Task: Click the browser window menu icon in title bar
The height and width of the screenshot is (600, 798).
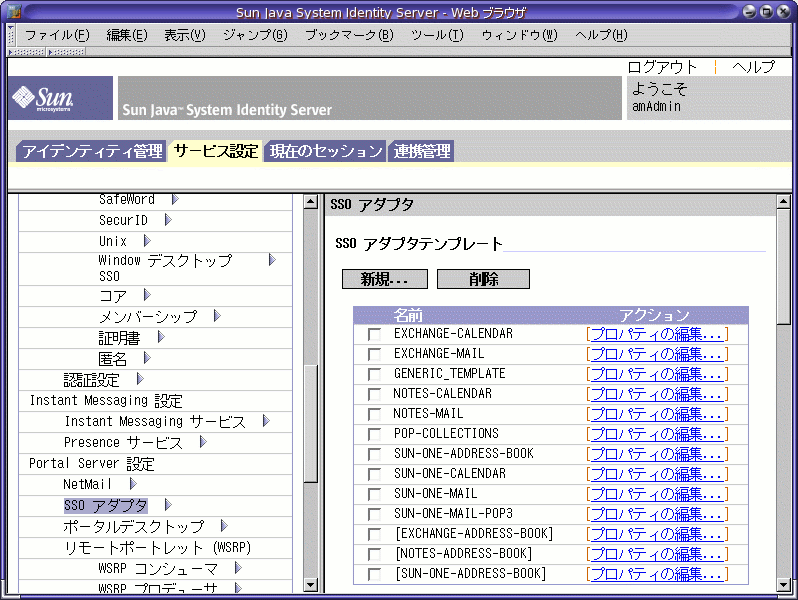Action: [14, 11]
